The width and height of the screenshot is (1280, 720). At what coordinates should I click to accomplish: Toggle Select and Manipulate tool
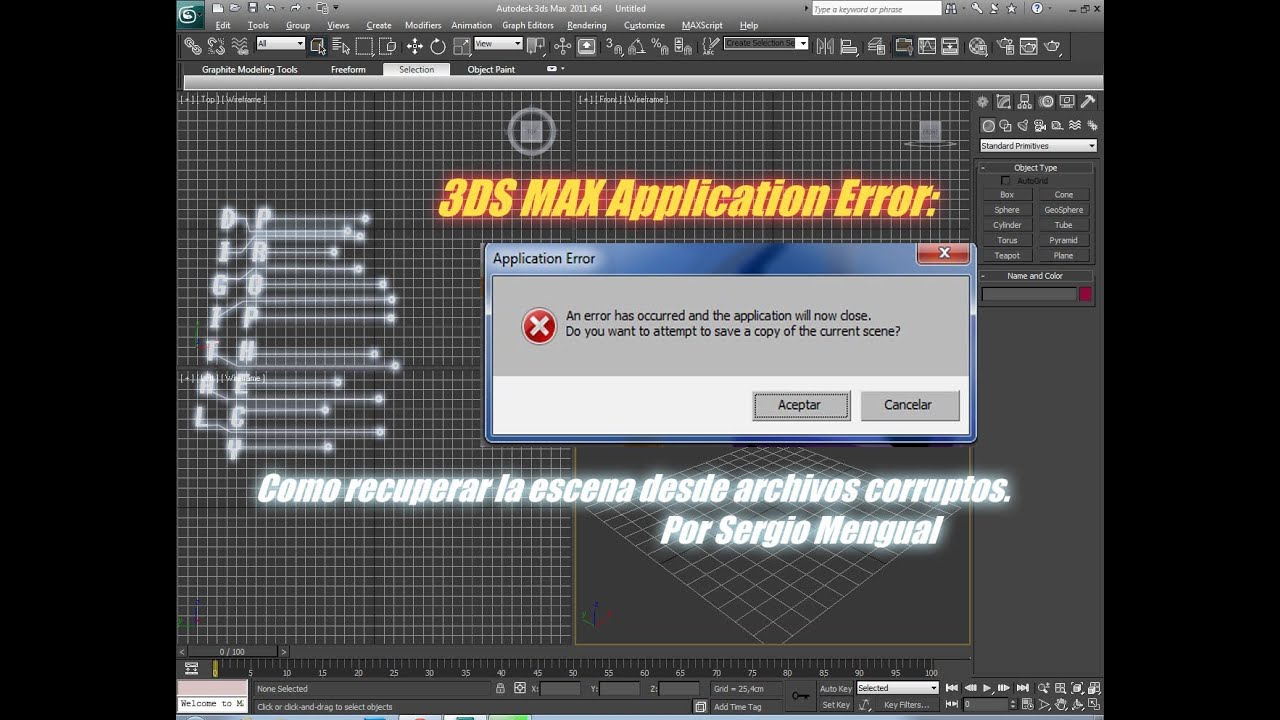pyautogui.click(x=563, y=46)
